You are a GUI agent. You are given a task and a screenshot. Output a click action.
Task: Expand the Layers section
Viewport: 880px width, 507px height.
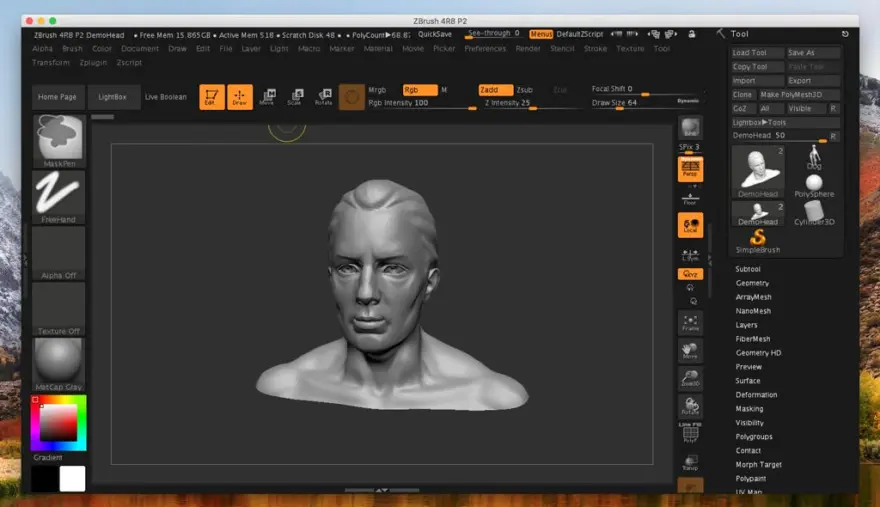point(746,325)
